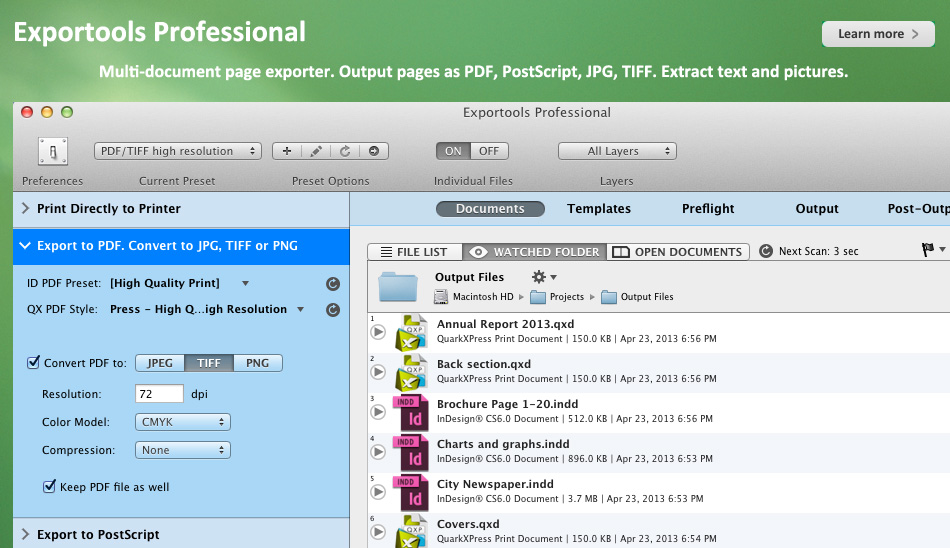This screenshot has width=950, height=548.
Task: Switch to the Output tab
Action: (817, 209)
